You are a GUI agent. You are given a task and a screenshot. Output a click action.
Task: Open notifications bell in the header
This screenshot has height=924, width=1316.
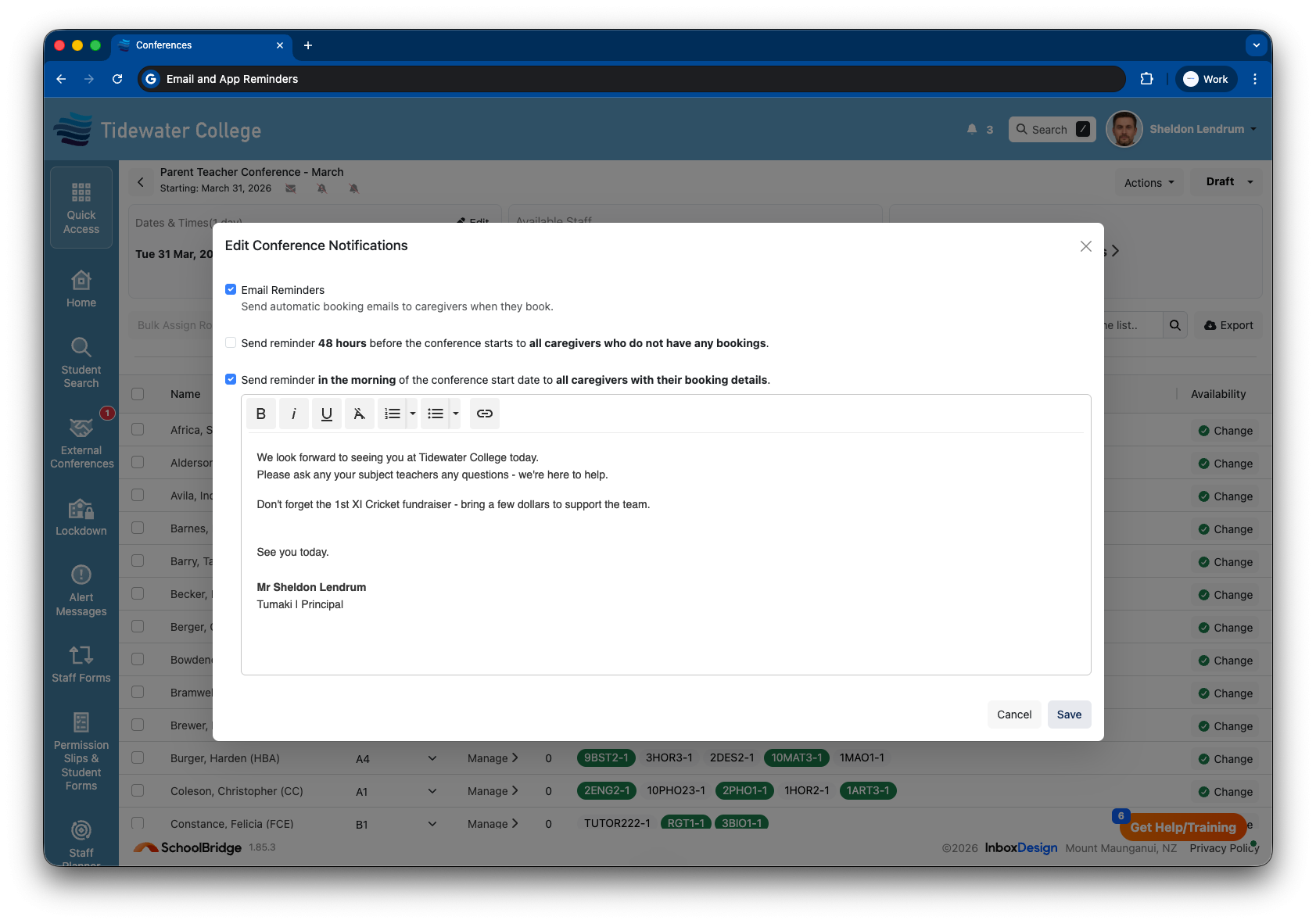click(972, 129)
